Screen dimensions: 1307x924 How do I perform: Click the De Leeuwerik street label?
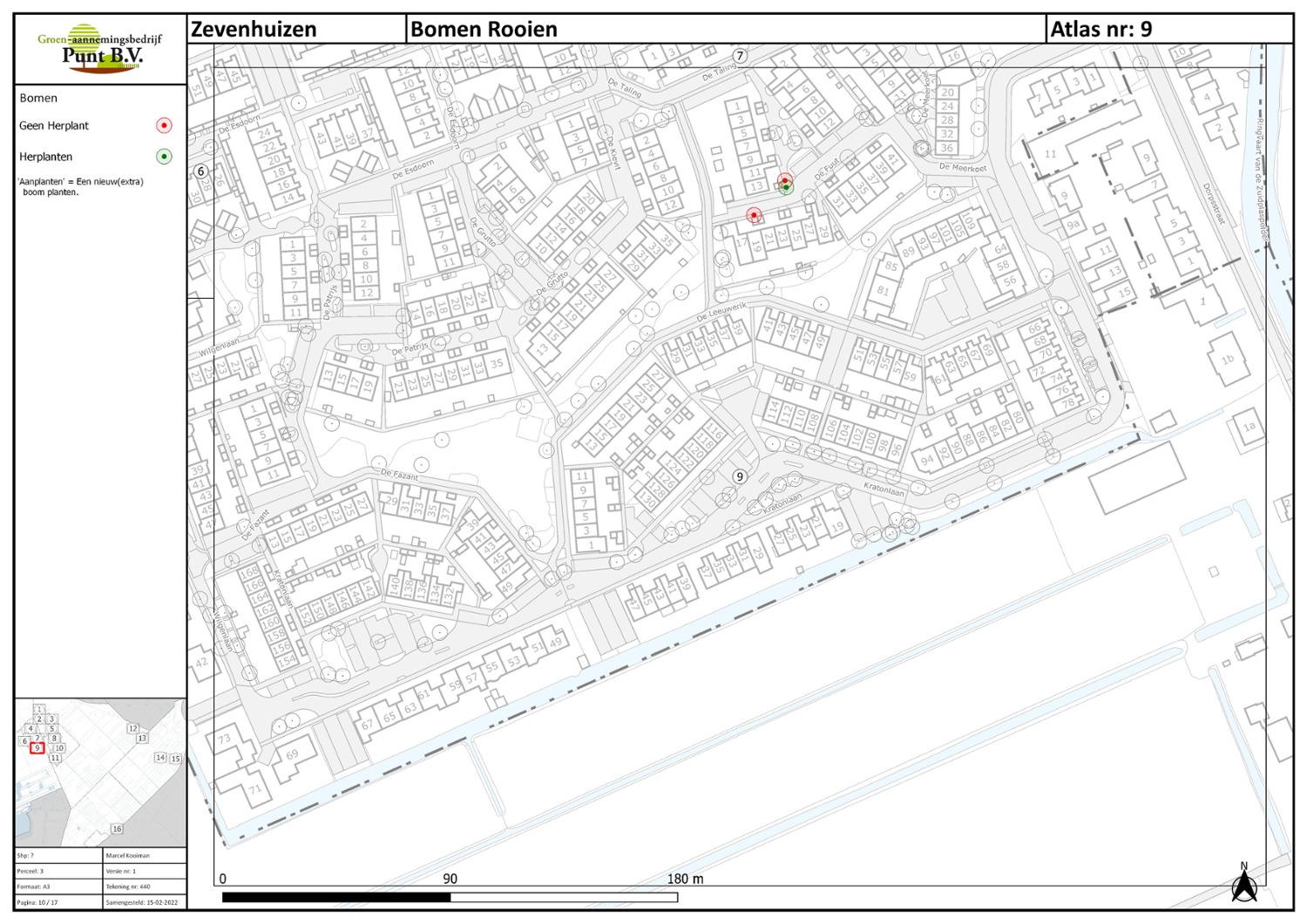pos(721,313)
